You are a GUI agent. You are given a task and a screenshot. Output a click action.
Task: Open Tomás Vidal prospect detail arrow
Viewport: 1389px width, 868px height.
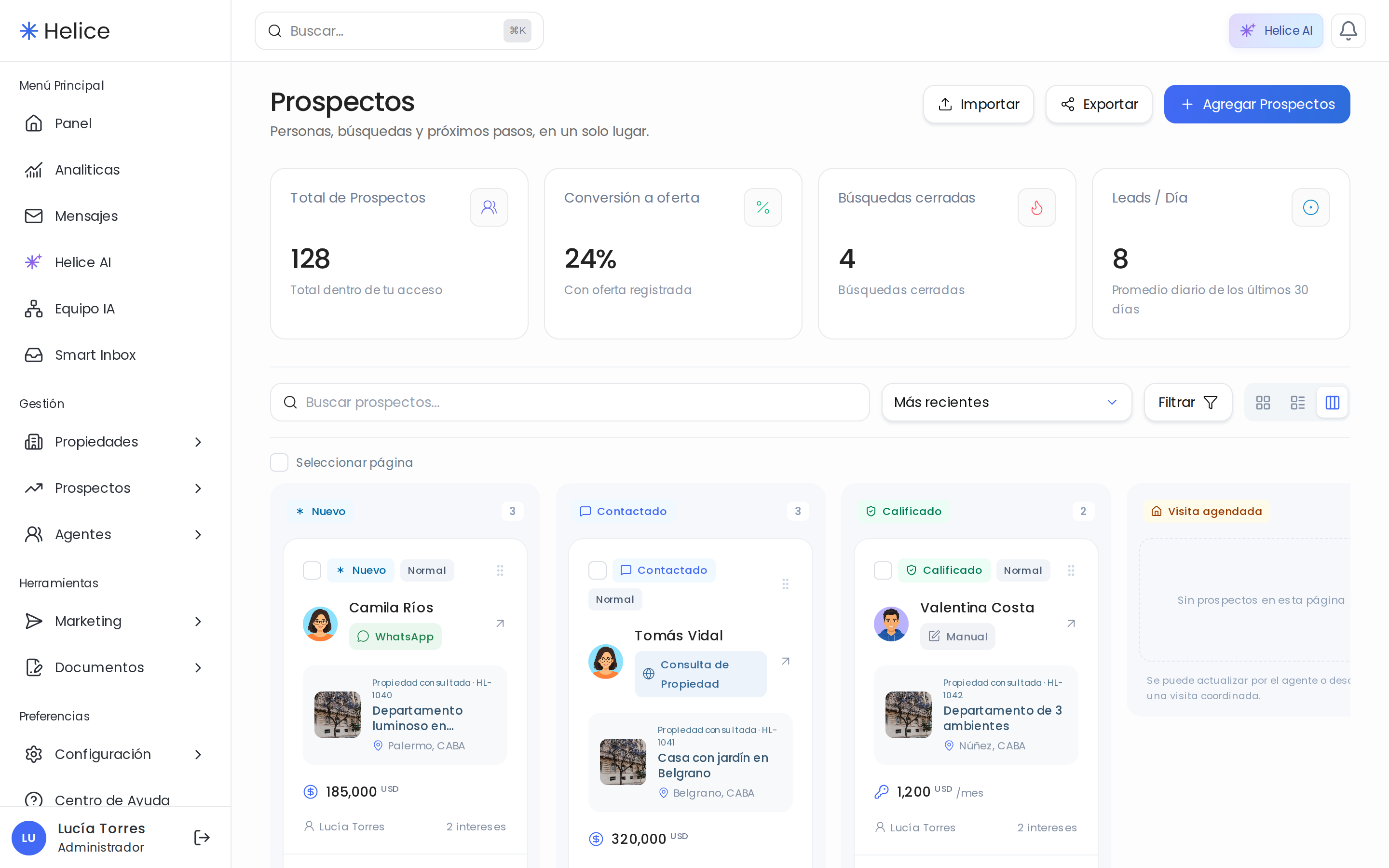[785, 661]
